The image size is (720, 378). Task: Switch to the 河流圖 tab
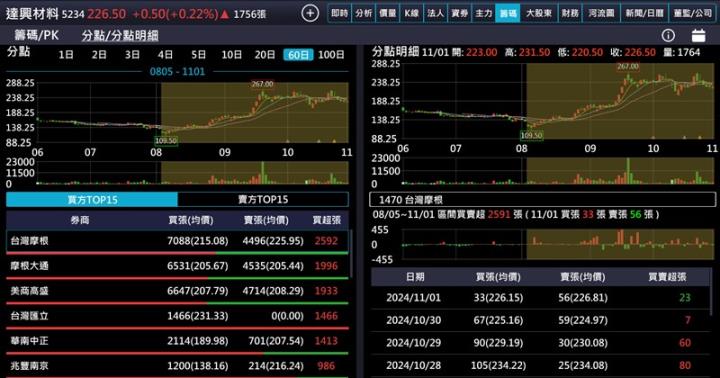pyautogui.click(x=601, y=13)
